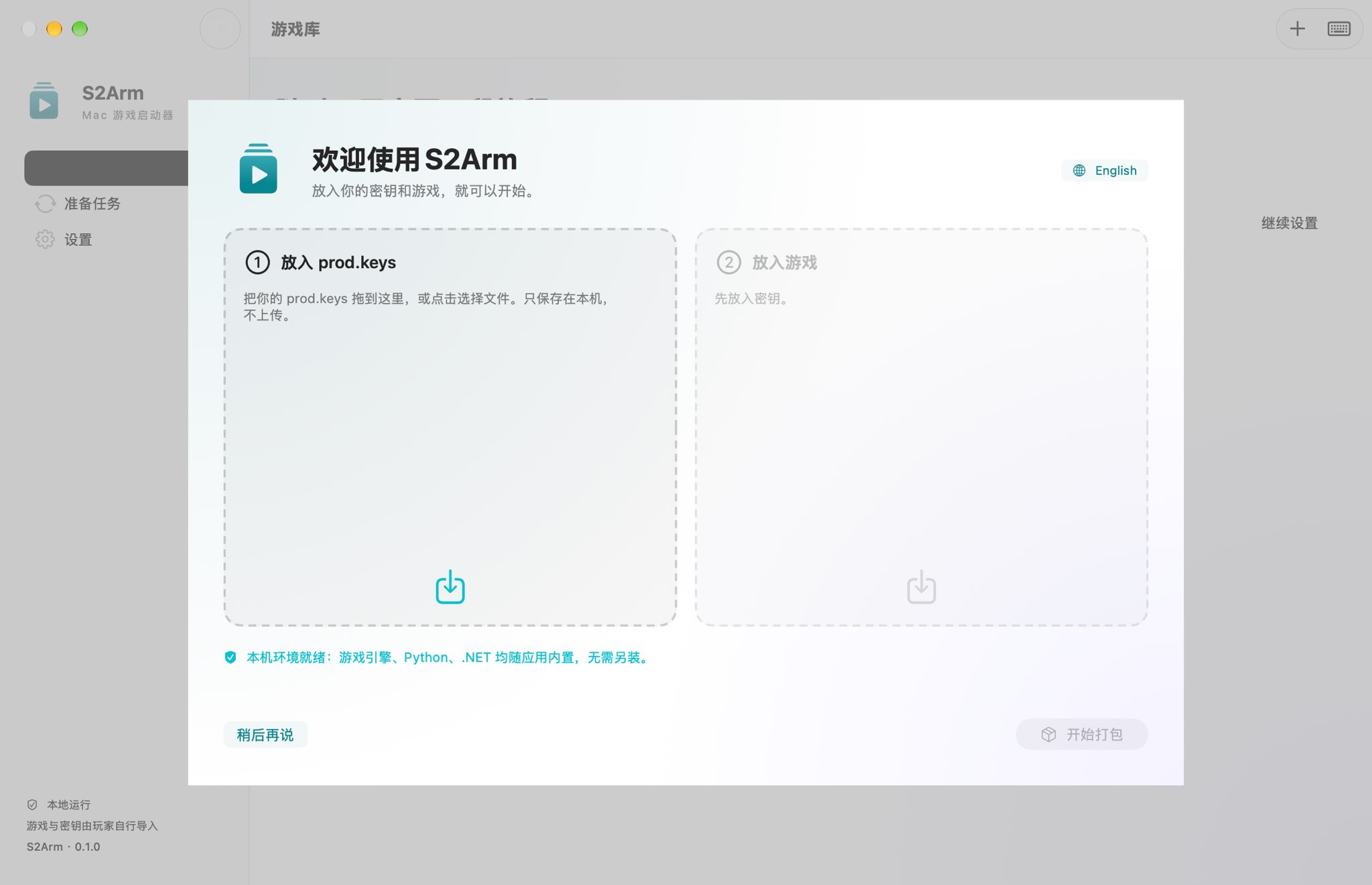This screenshot has height=885, width=1372.
Task: Click the S2Arm logo in the sidebar
Action: click(44, 100)
